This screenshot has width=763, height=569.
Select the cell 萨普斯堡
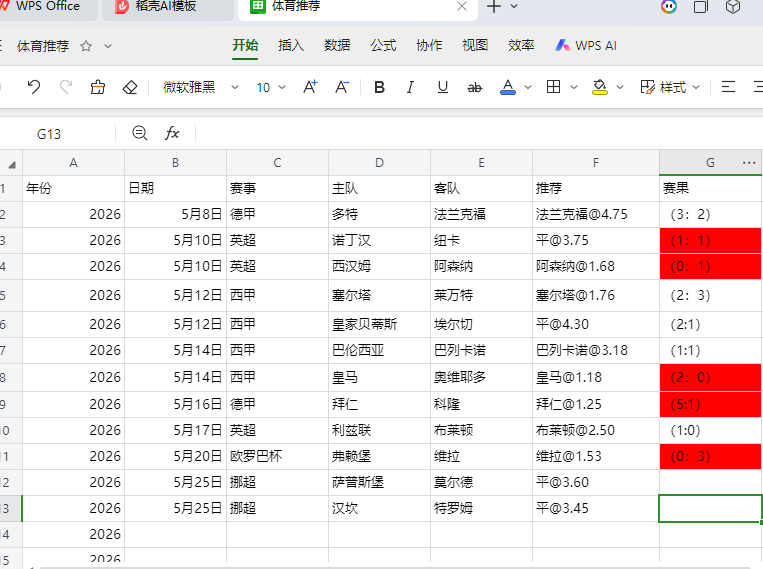click(380, 482)
